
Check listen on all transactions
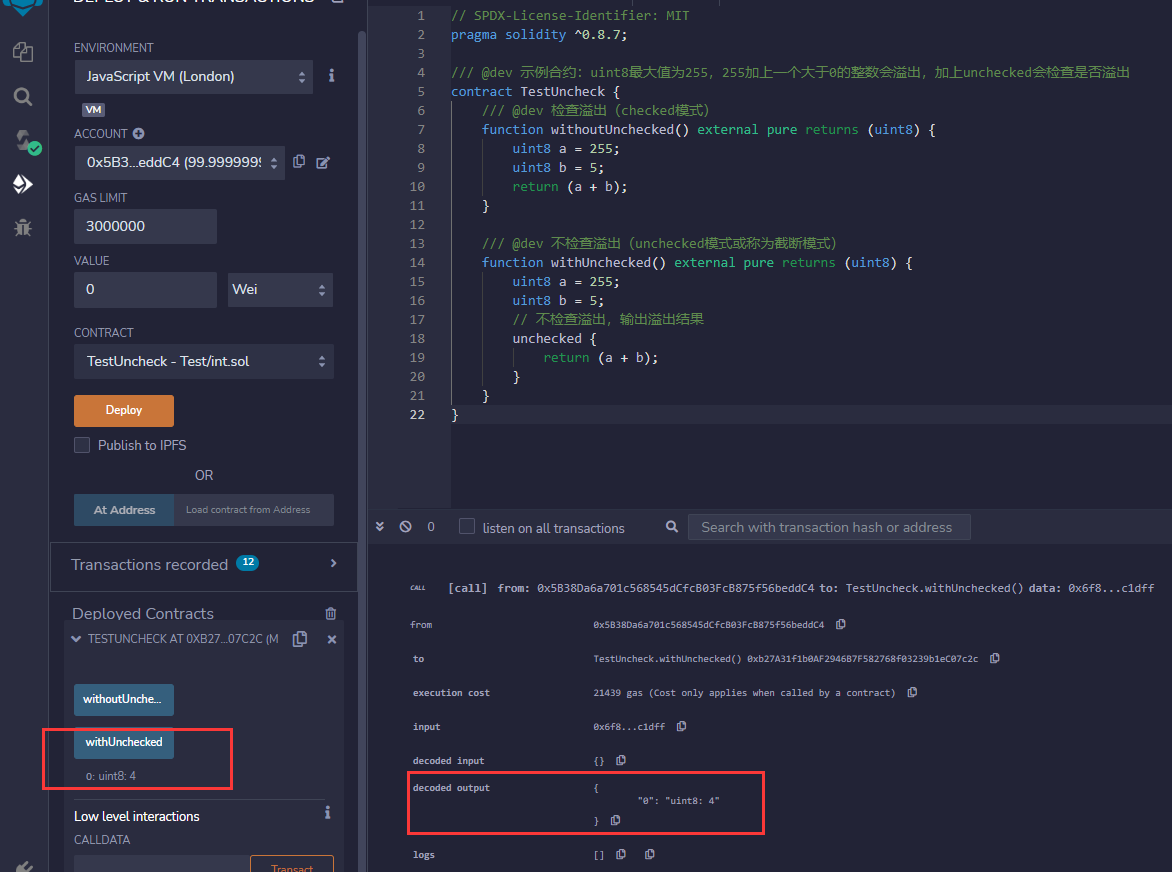[x=466, y=526]
